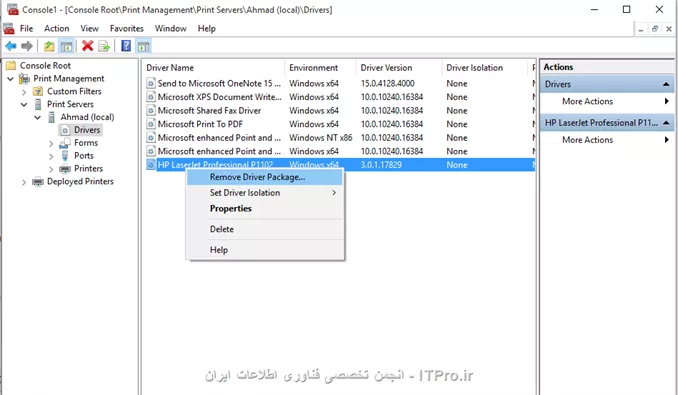Screen dimensions: 678x395
Task: Open the Window menu
Action: pyautogui.click(x=170, y=29)
